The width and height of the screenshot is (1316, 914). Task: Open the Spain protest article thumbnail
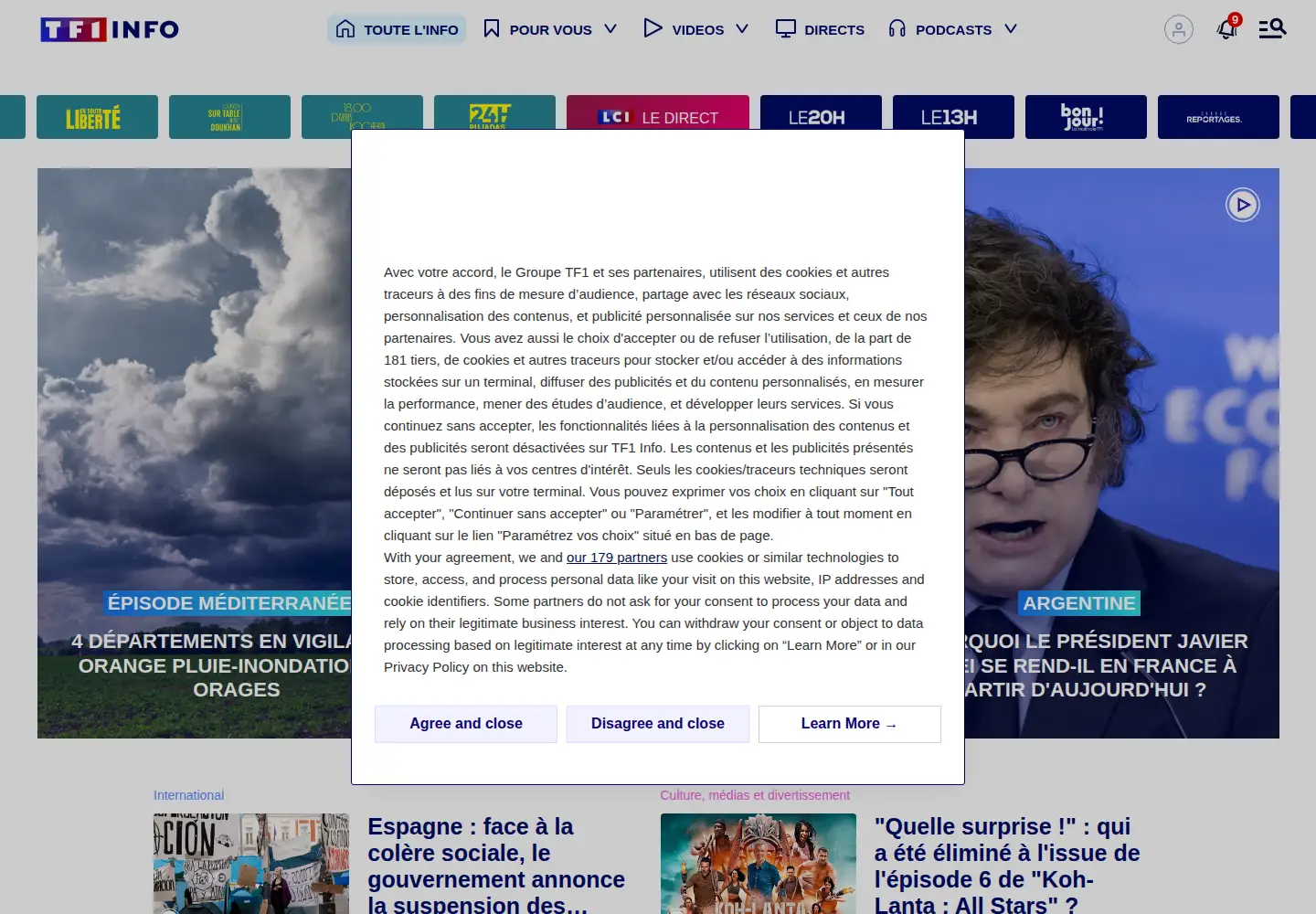click(x=251, y=864)
